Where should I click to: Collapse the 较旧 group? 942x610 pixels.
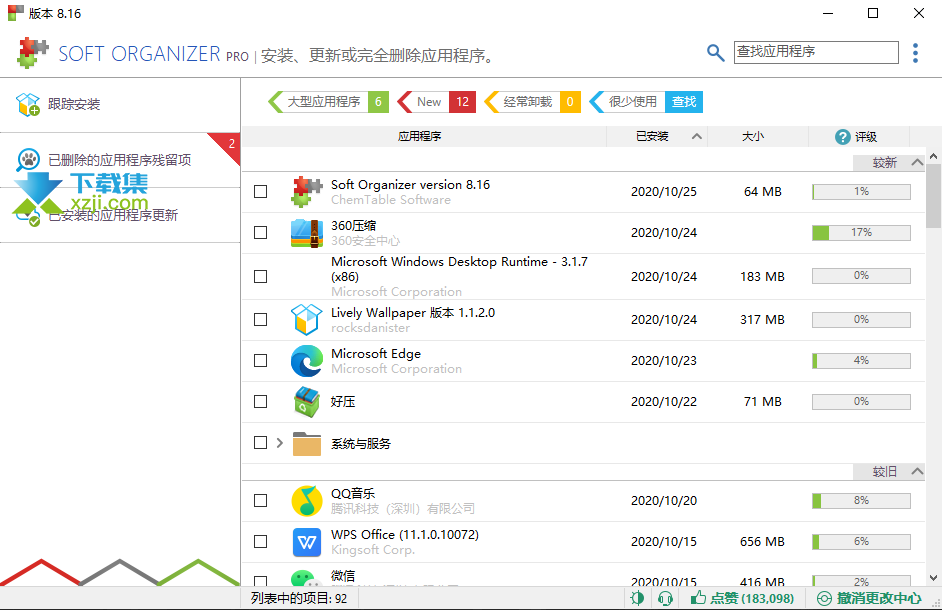917,471
